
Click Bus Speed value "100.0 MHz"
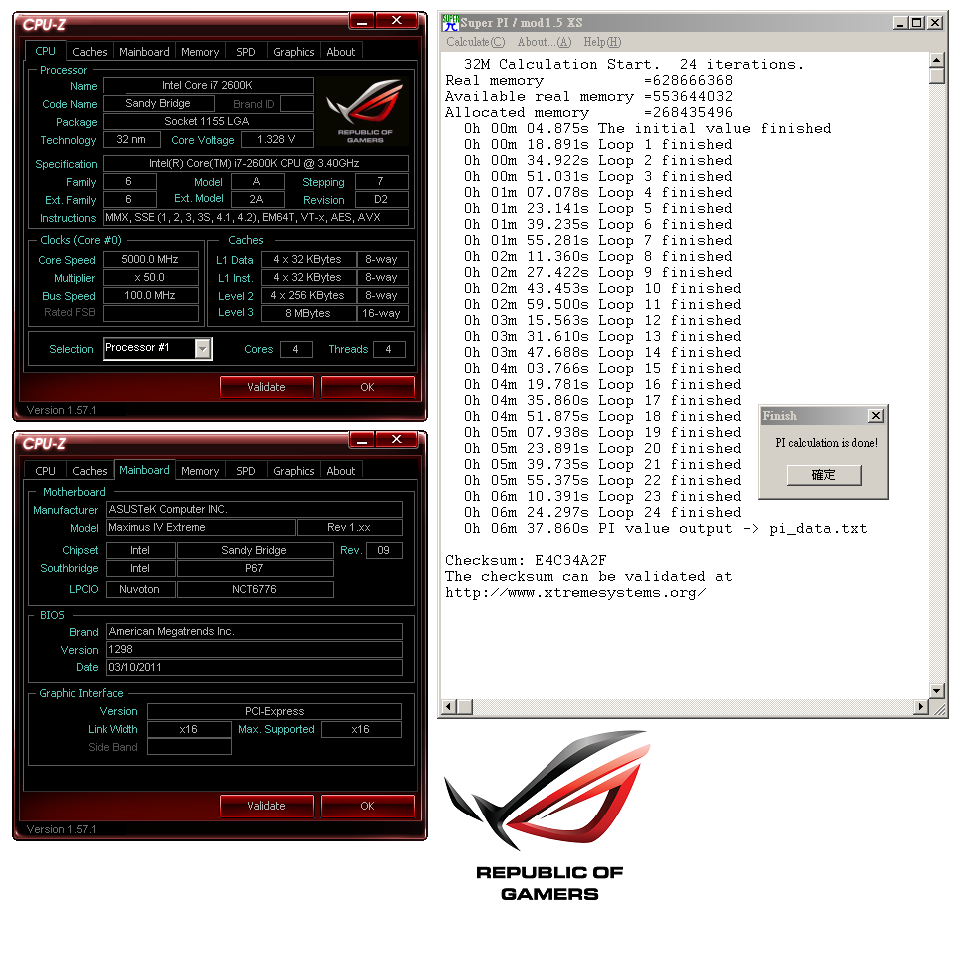point(150,295)
